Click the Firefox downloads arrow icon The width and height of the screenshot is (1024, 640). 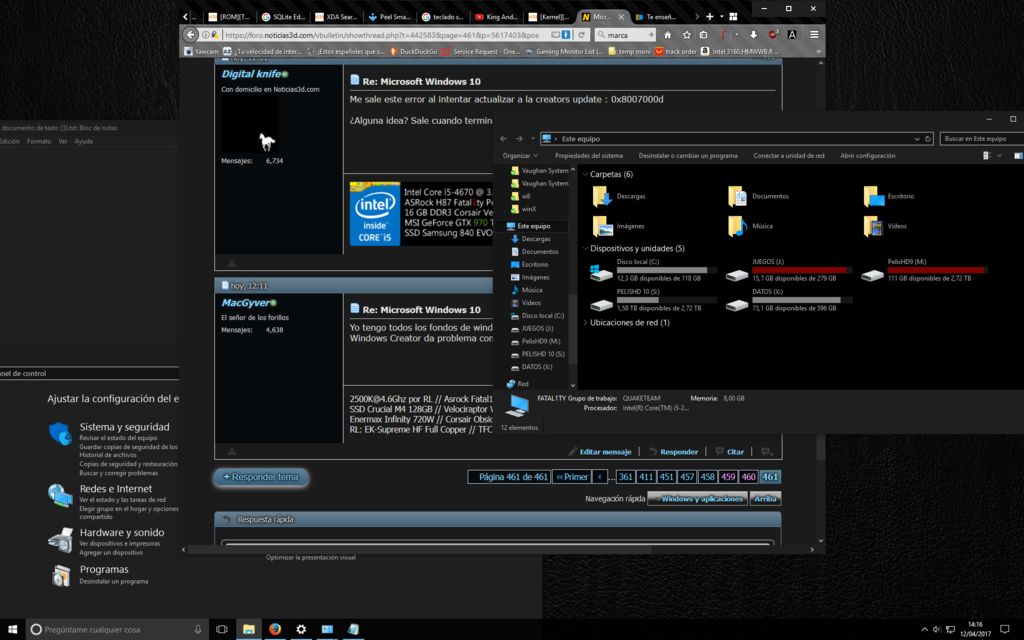pos(752,34)
